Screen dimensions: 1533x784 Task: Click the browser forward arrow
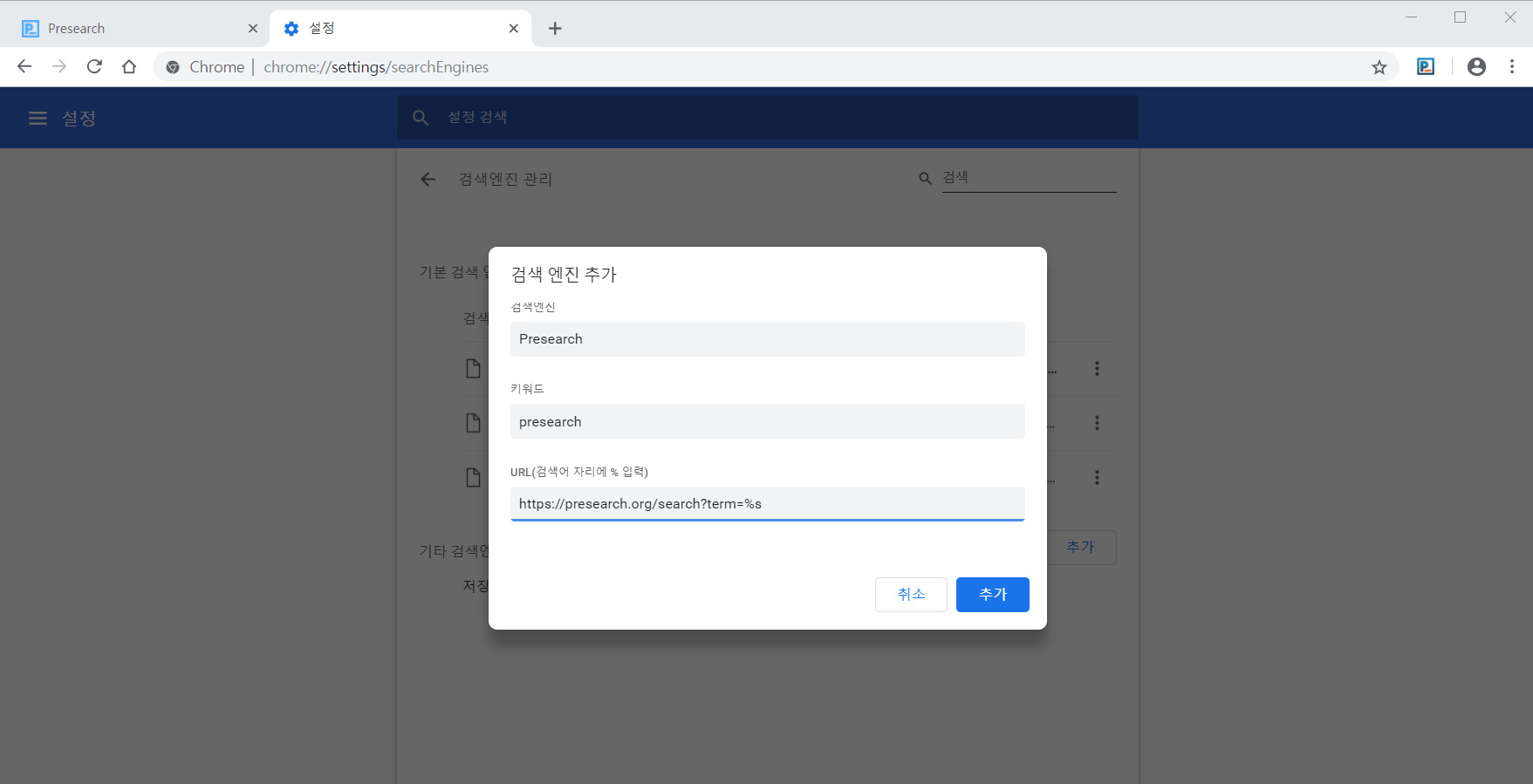(x=59, y=66)
